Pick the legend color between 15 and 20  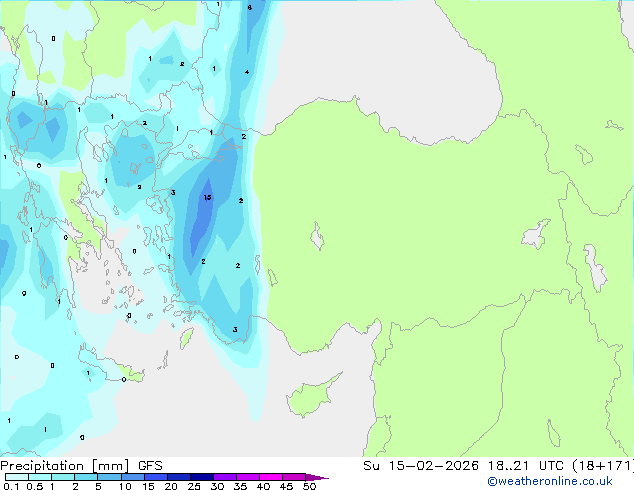pyautogui.click(x=155, y=477)
